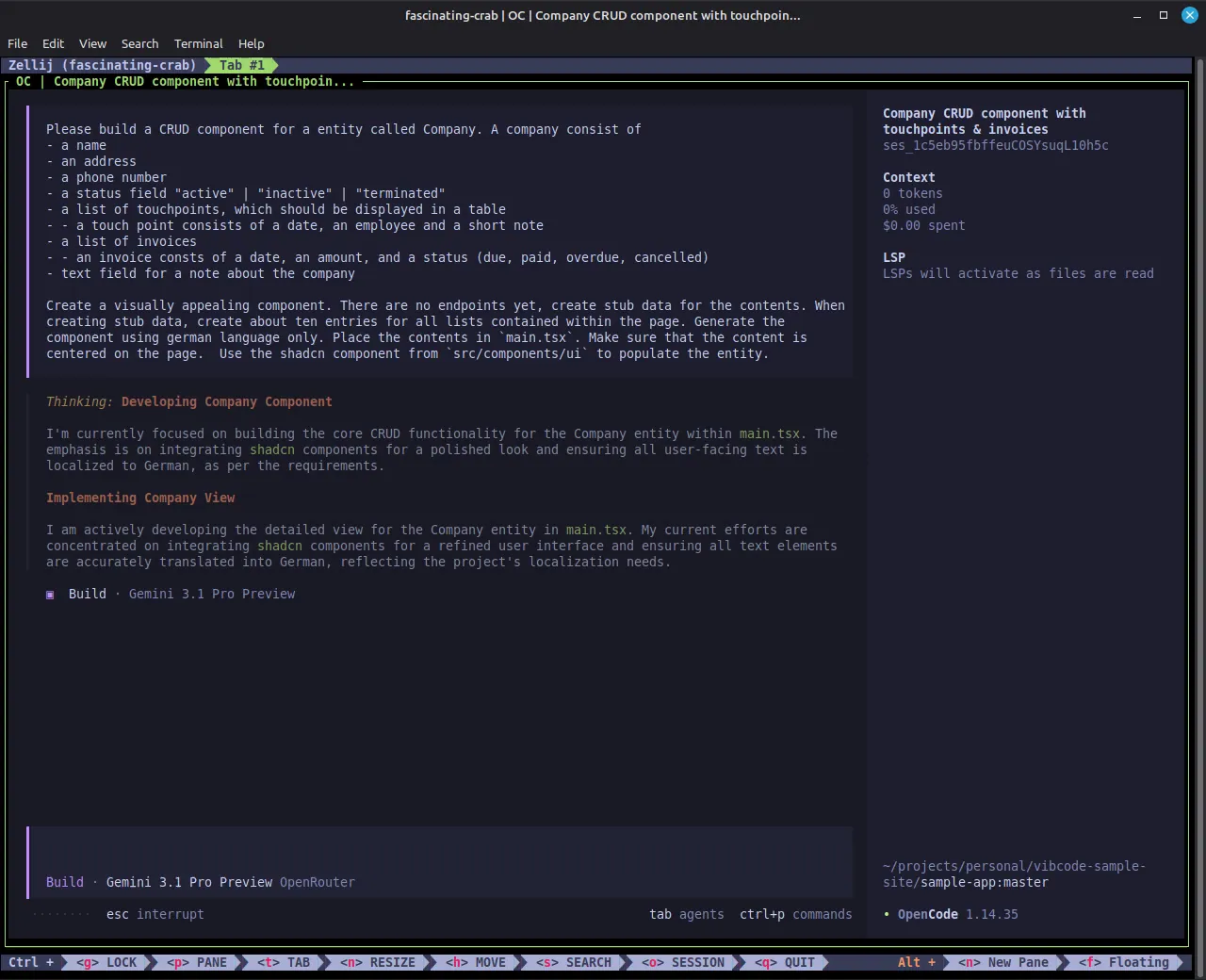Open the Terminal menu
The image size is (1206, 980).
click(x=198, y=43)
